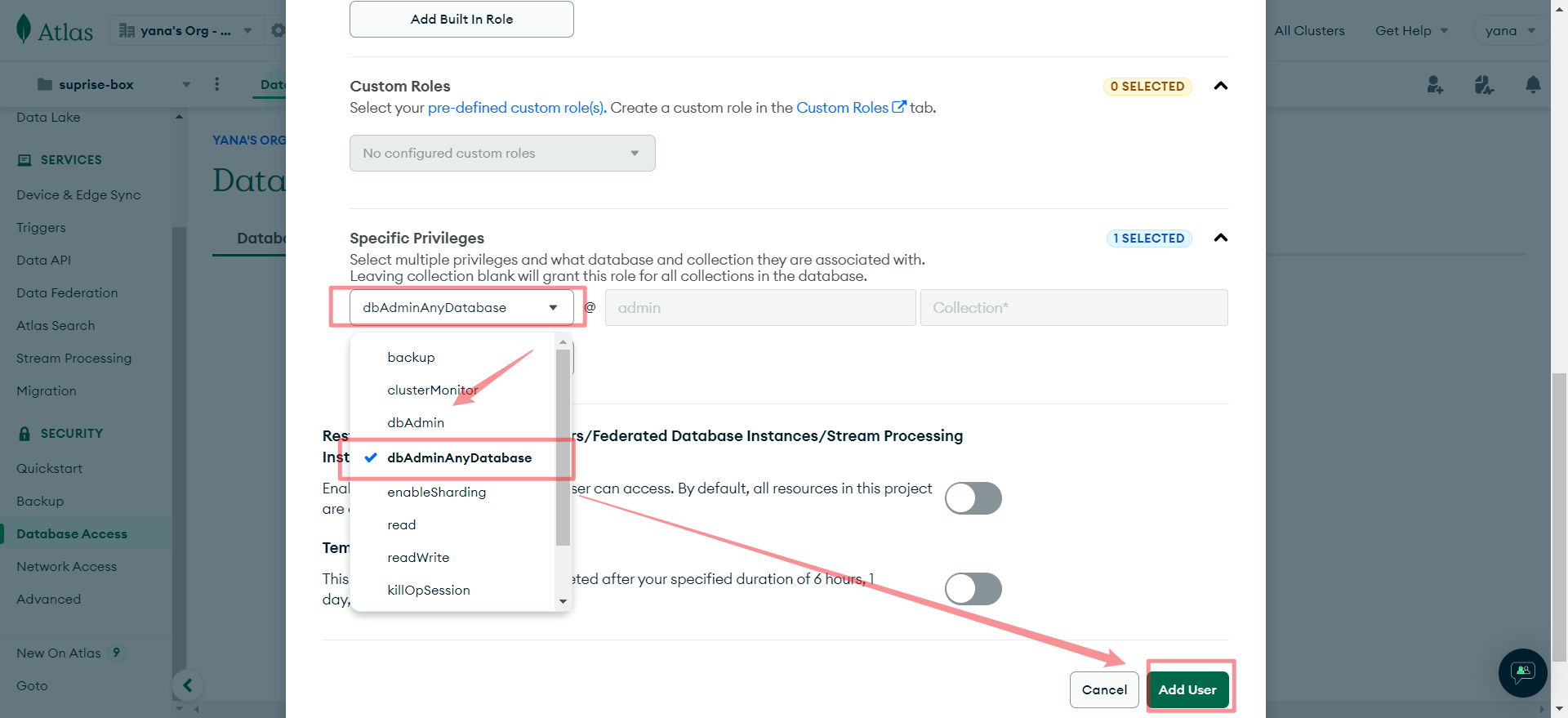
Task: Click the Atlas leaf logo
Action: pyautogui.click(x=24, y=29)
